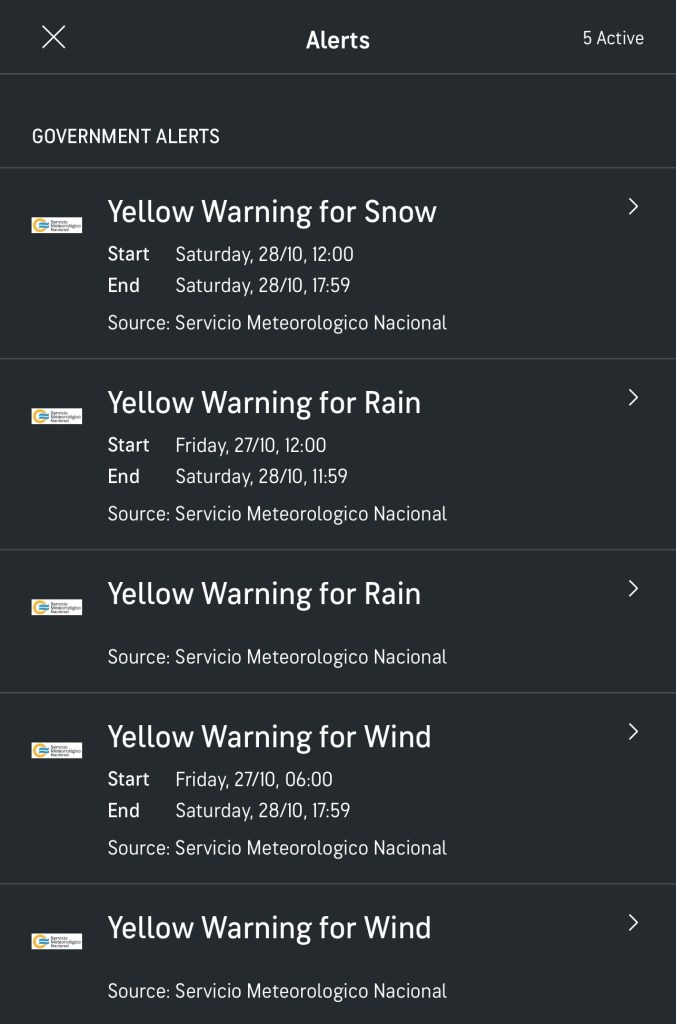Tap the logo beside the undated Rain warning
676x1024 pixels.
pyautogui.click(x=57, y=607)
